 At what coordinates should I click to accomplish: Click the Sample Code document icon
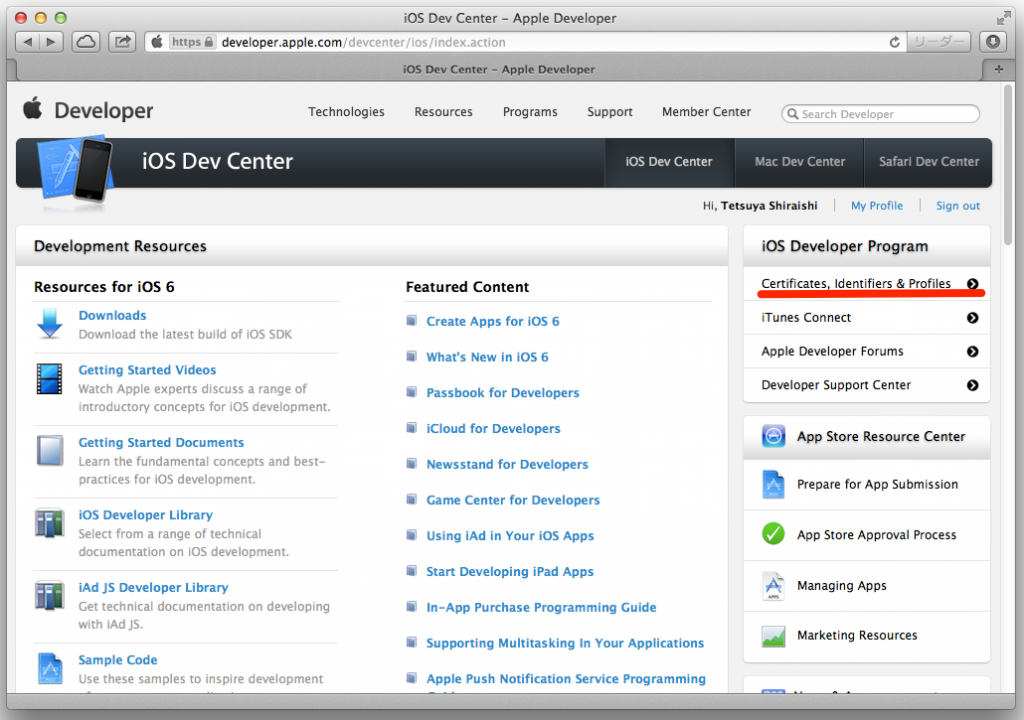point(50,668)
